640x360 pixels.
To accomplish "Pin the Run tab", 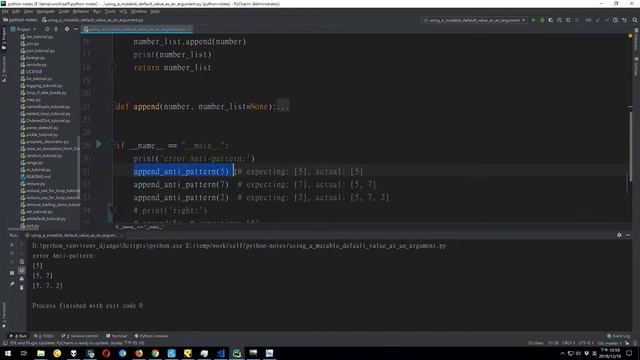I will 12,284.
